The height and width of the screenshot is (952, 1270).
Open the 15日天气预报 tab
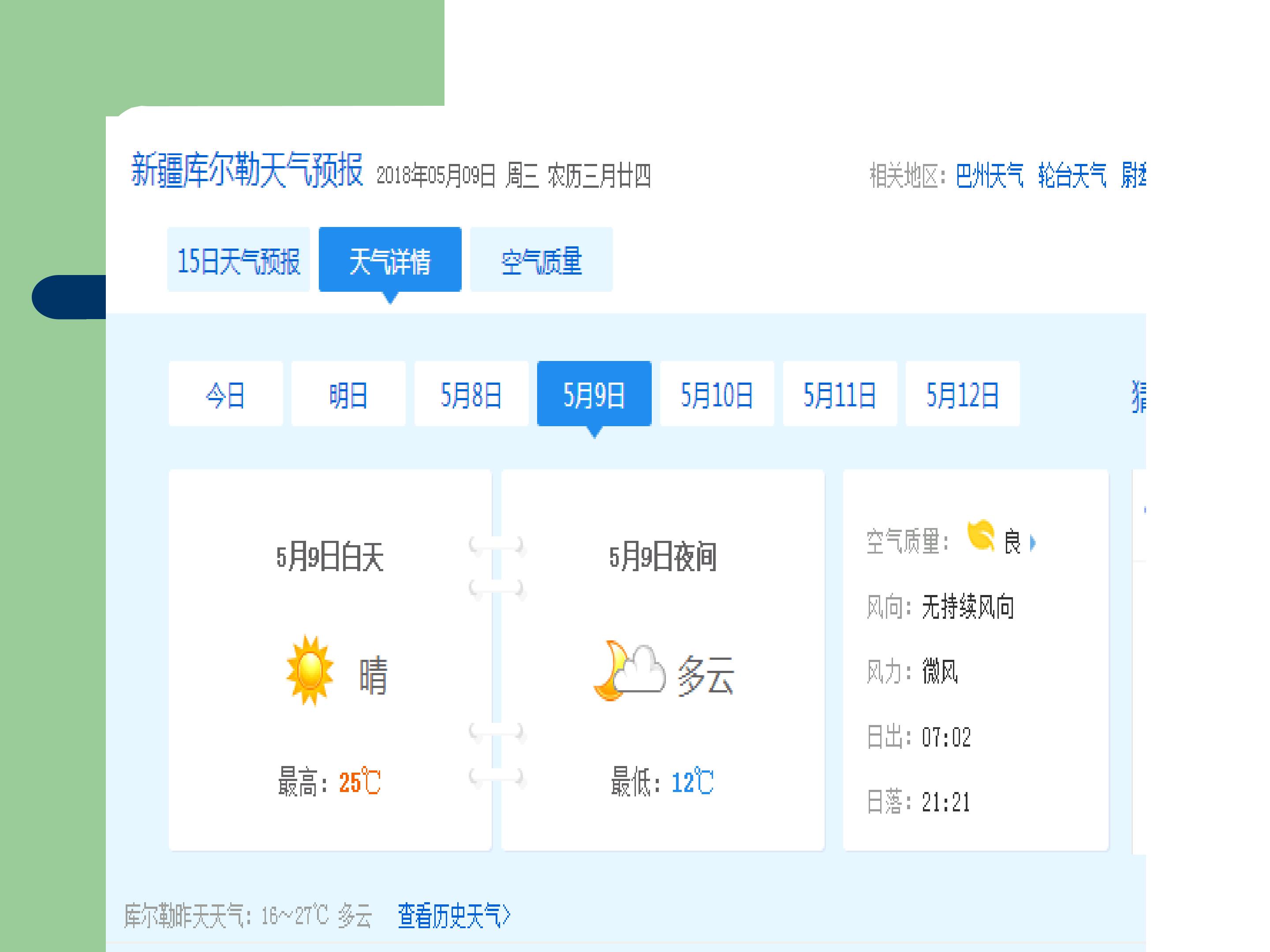238,259
